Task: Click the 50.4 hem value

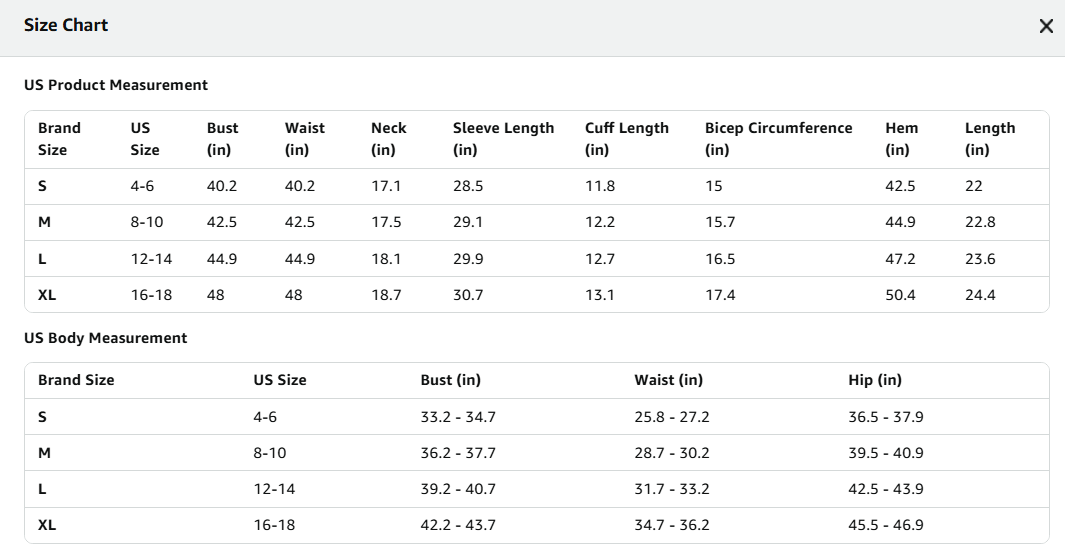Action: (900, 295)
